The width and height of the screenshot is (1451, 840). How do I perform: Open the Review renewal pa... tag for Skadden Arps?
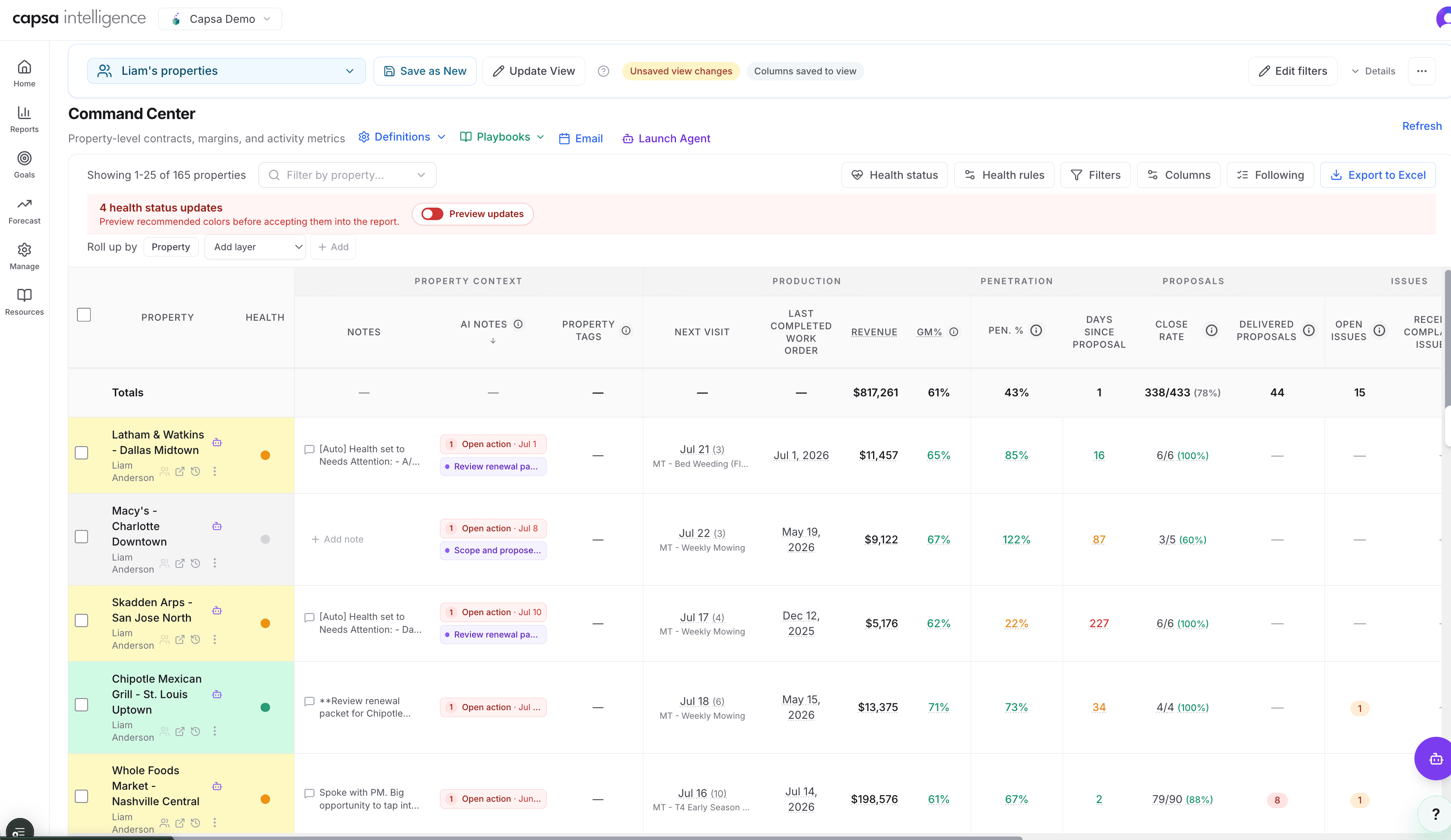[x=493, y=635]
